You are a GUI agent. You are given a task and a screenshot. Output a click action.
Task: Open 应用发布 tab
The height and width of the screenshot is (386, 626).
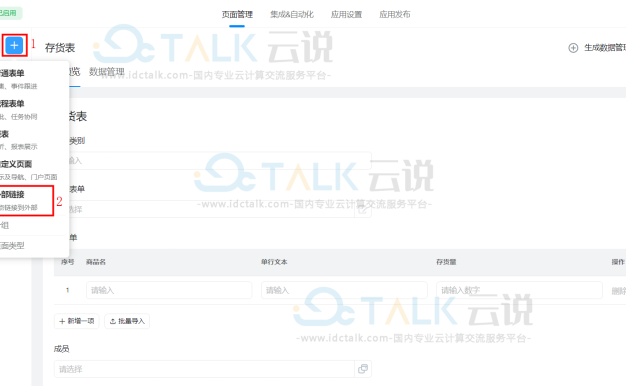tap(394, 14)
